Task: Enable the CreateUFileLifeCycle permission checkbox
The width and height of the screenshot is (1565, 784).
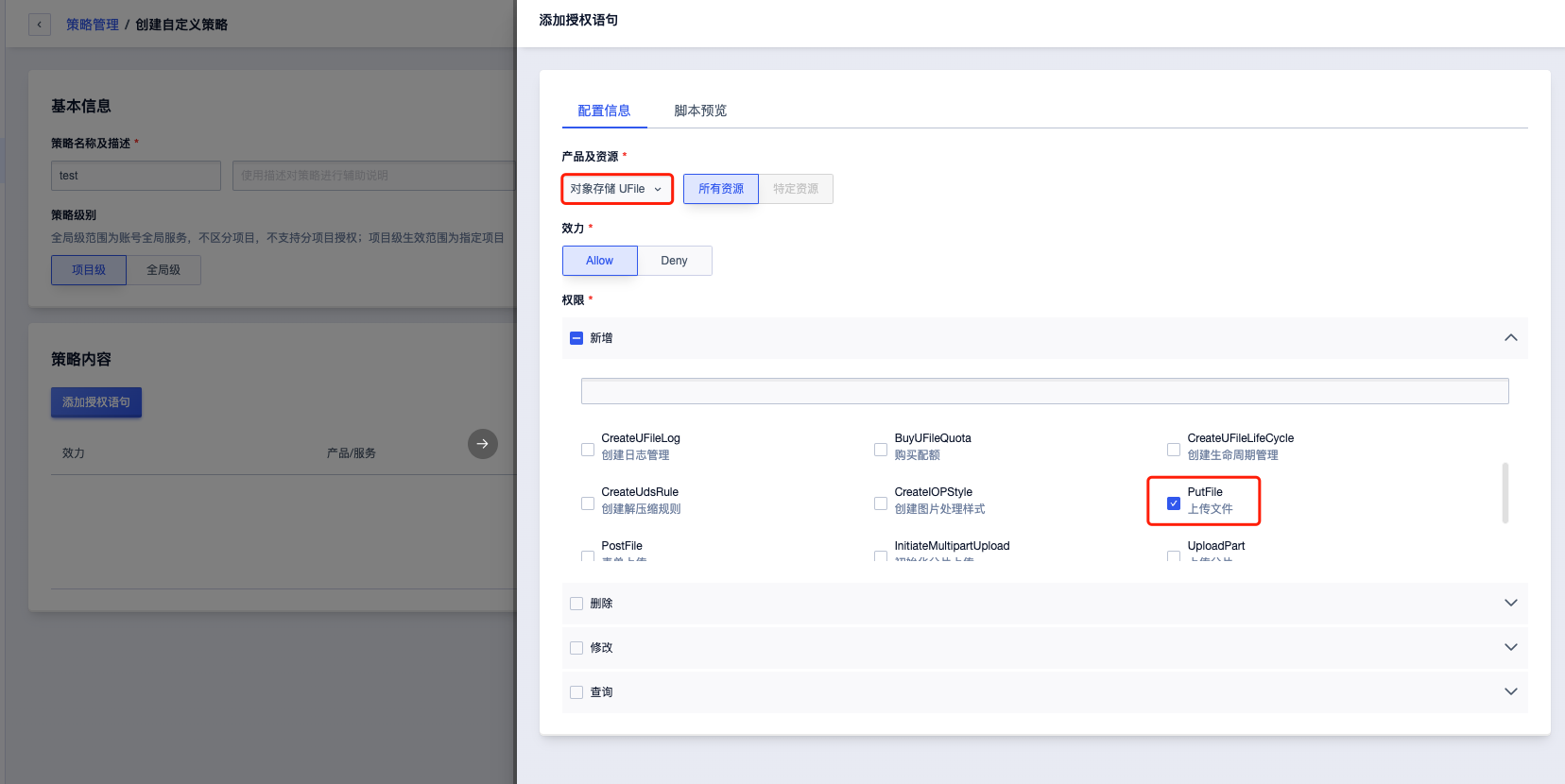Action: [1173, 450]
